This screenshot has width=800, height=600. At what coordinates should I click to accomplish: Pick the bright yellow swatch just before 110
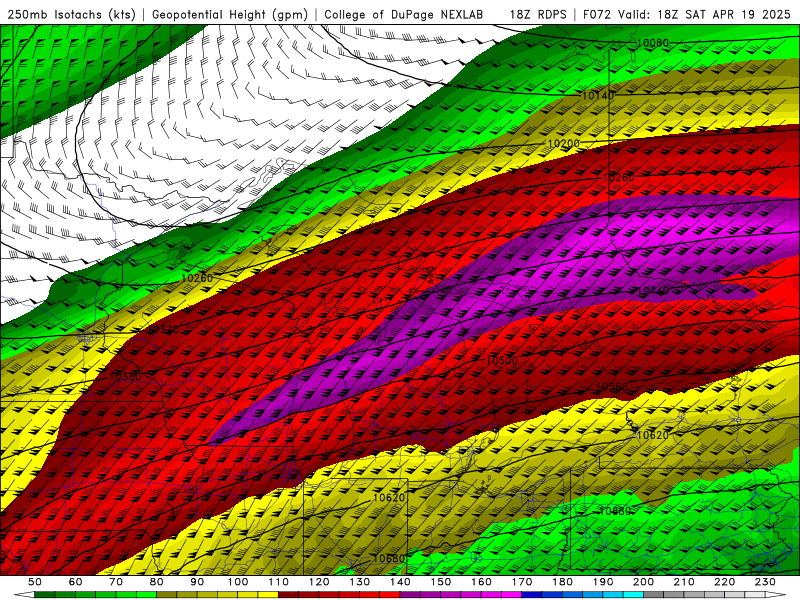[268, 595]
